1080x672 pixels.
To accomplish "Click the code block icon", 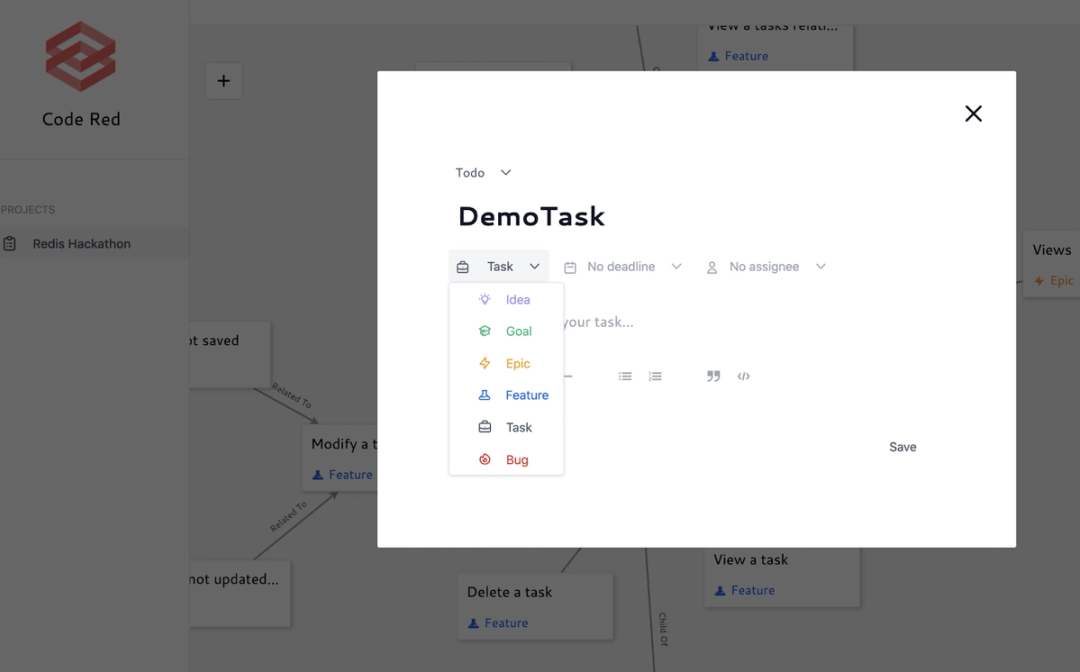I will 744,376.
